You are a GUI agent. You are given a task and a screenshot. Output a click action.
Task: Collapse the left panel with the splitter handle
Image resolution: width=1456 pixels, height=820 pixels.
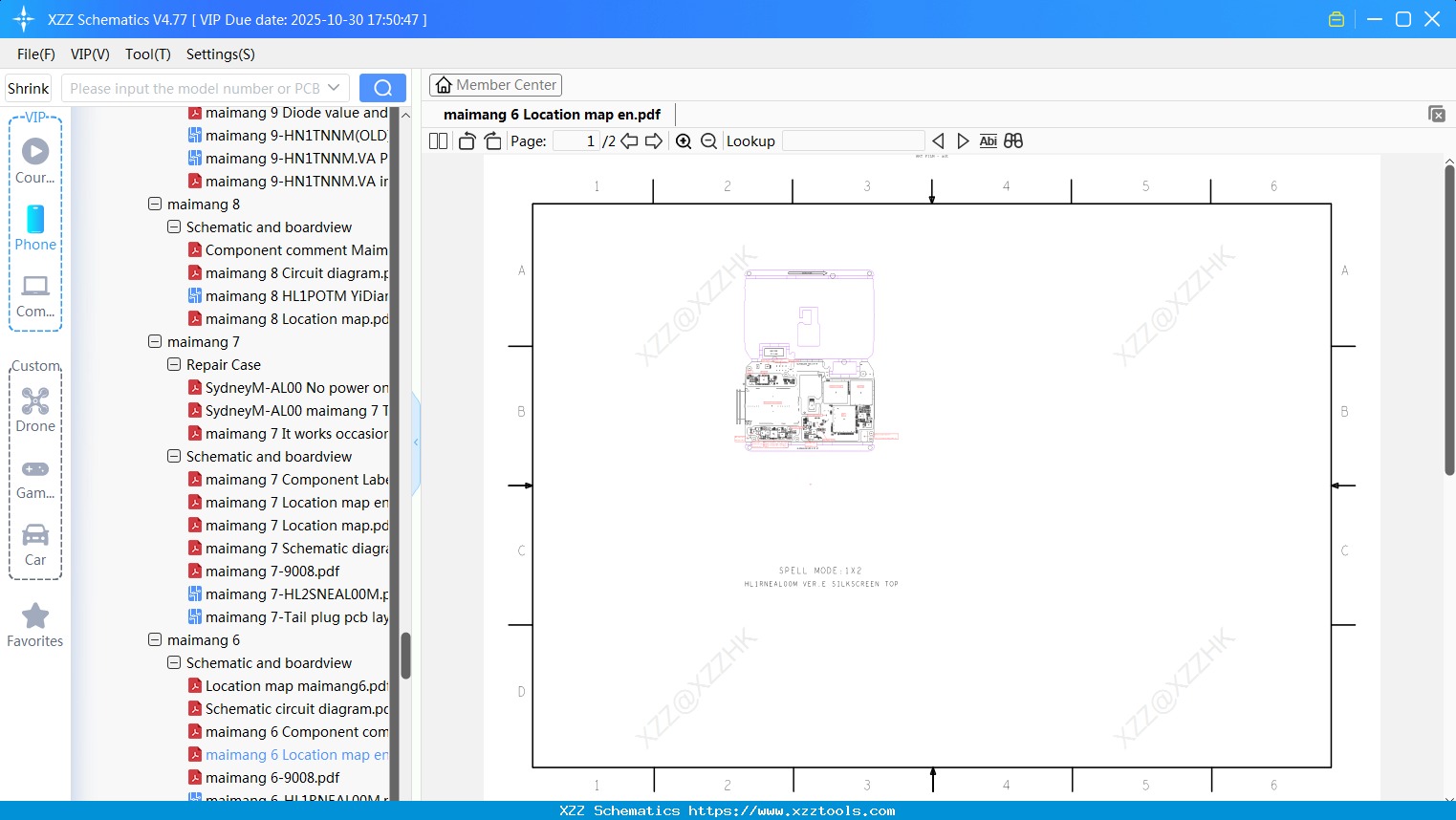pyautogui.click(x=416, y=442)
